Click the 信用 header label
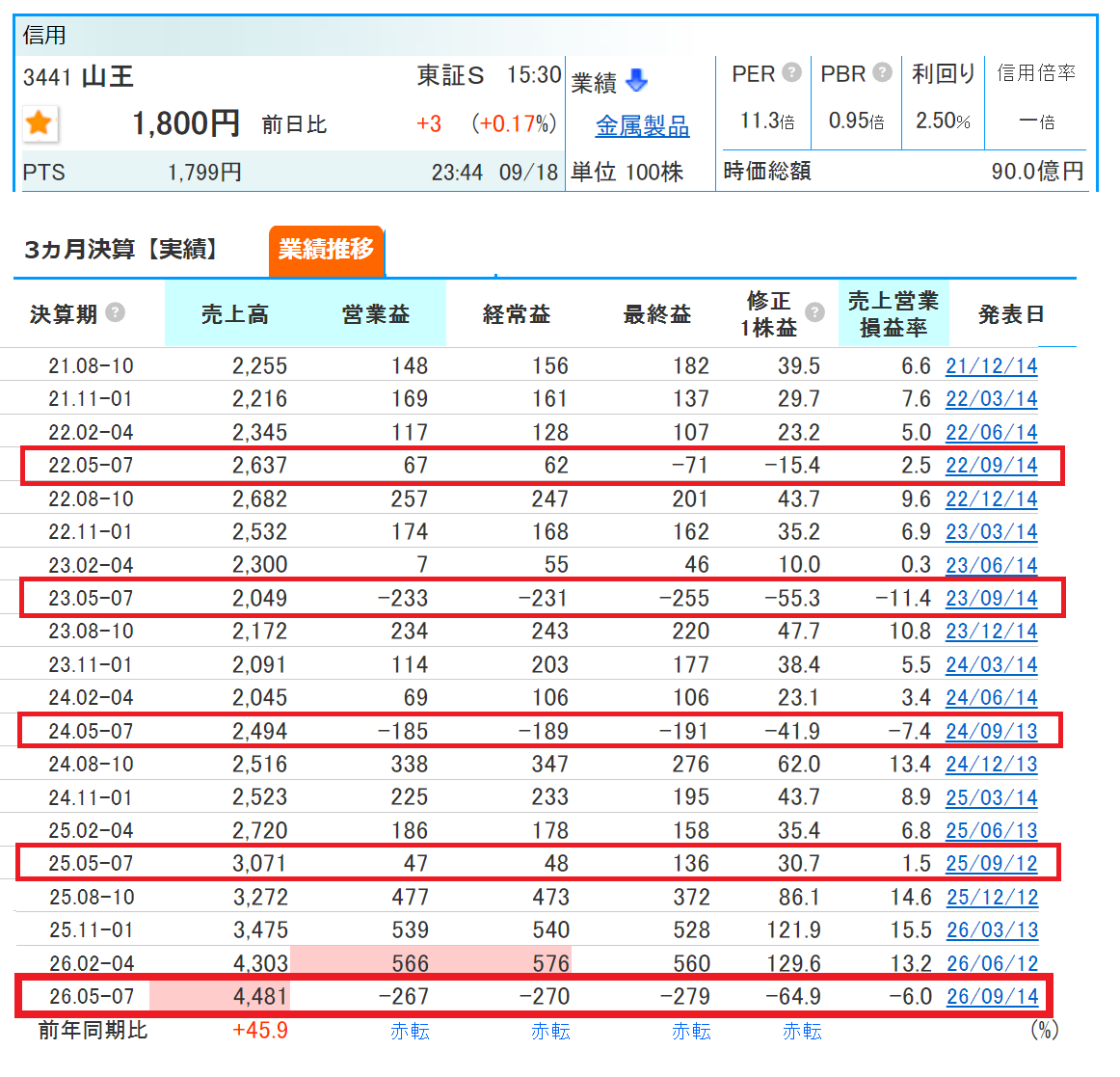The image size is (1120, 1077). 44,35
